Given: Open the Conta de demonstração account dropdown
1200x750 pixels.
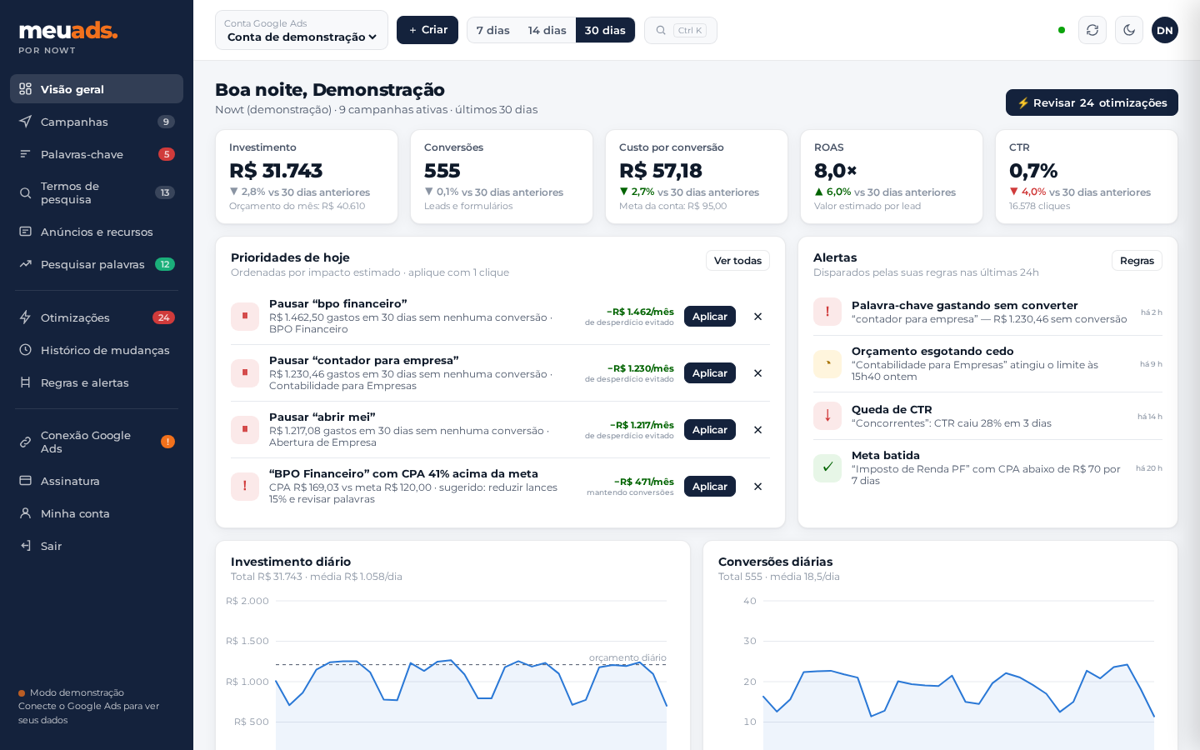Looking at the screenshot, I should [302, 30].
